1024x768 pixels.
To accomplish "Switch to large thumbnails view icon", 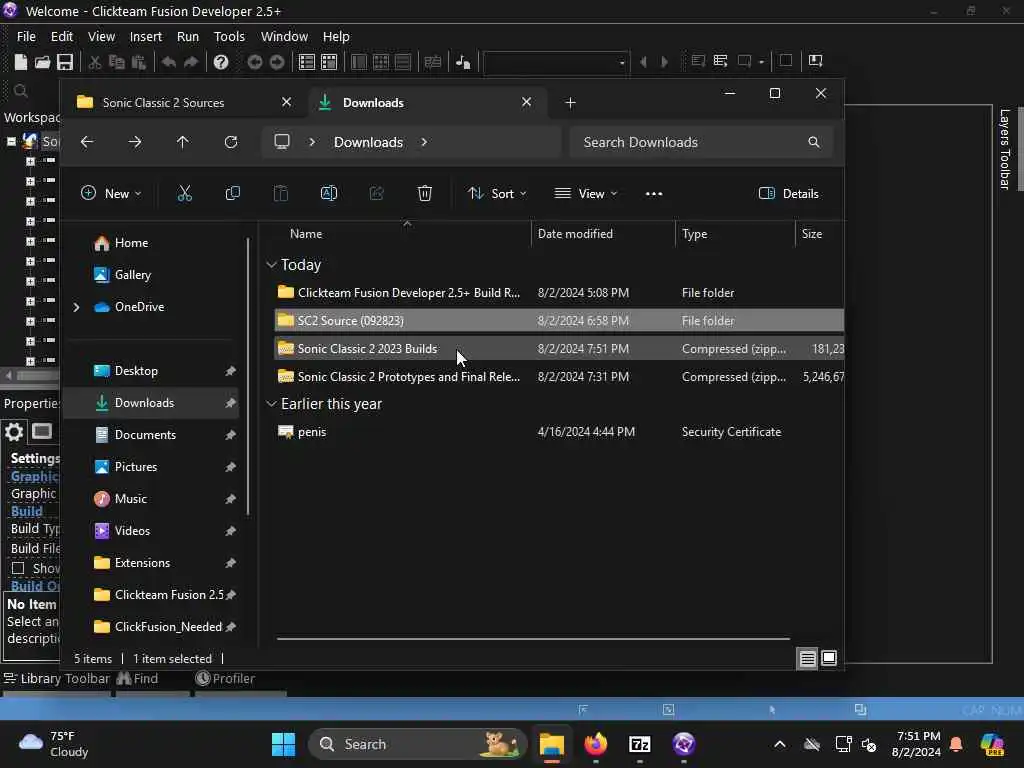I will [829, 658].
